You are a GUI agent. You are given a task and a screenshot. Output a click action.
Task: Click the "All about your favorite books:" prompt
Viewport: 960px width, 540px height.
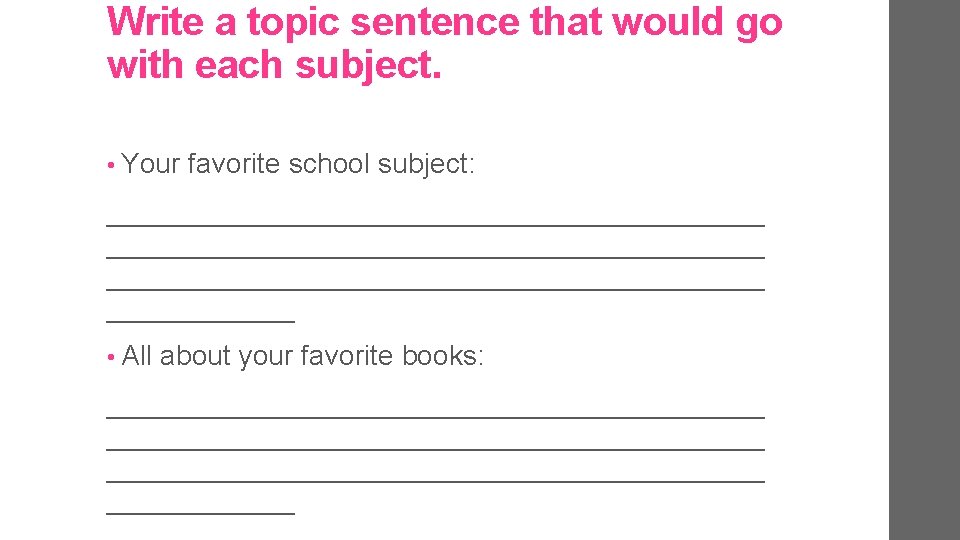coord(303,355)
